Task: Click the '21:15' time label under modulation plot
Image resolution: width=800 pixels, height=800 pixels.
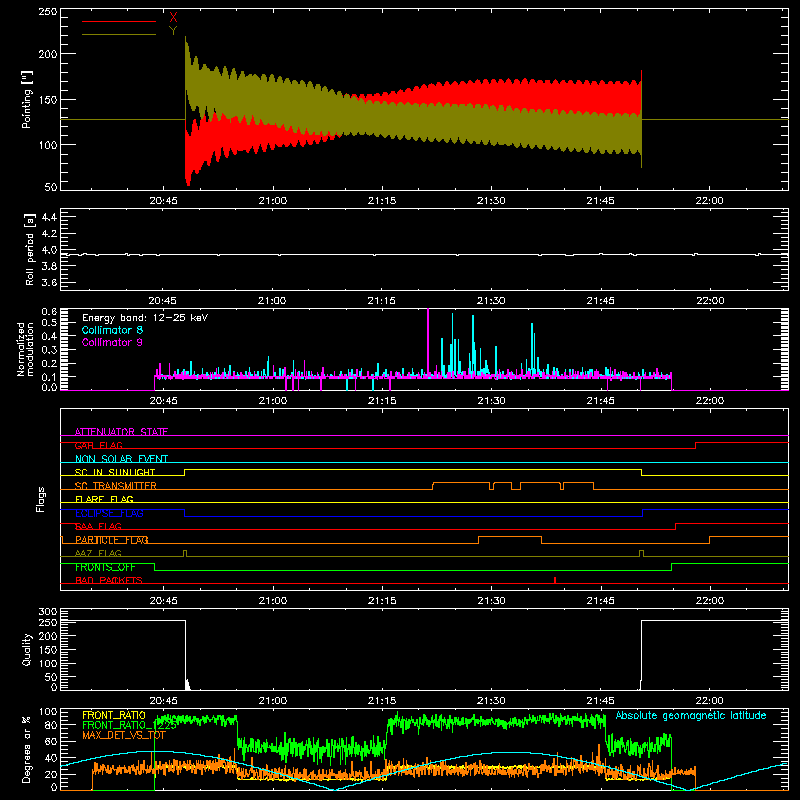Action: point(382,401)
